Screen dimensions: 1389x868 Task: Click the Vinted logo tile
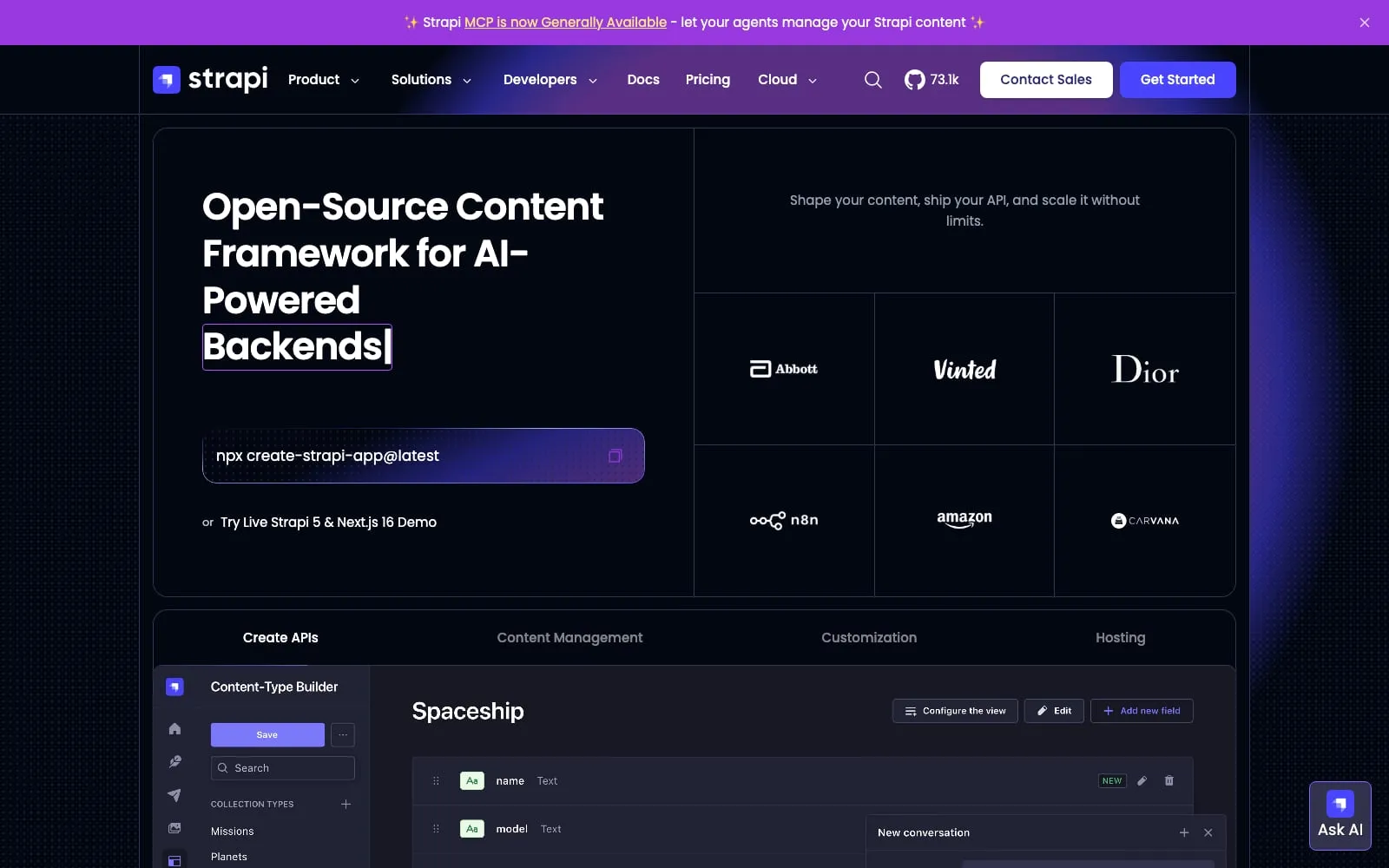964,369
